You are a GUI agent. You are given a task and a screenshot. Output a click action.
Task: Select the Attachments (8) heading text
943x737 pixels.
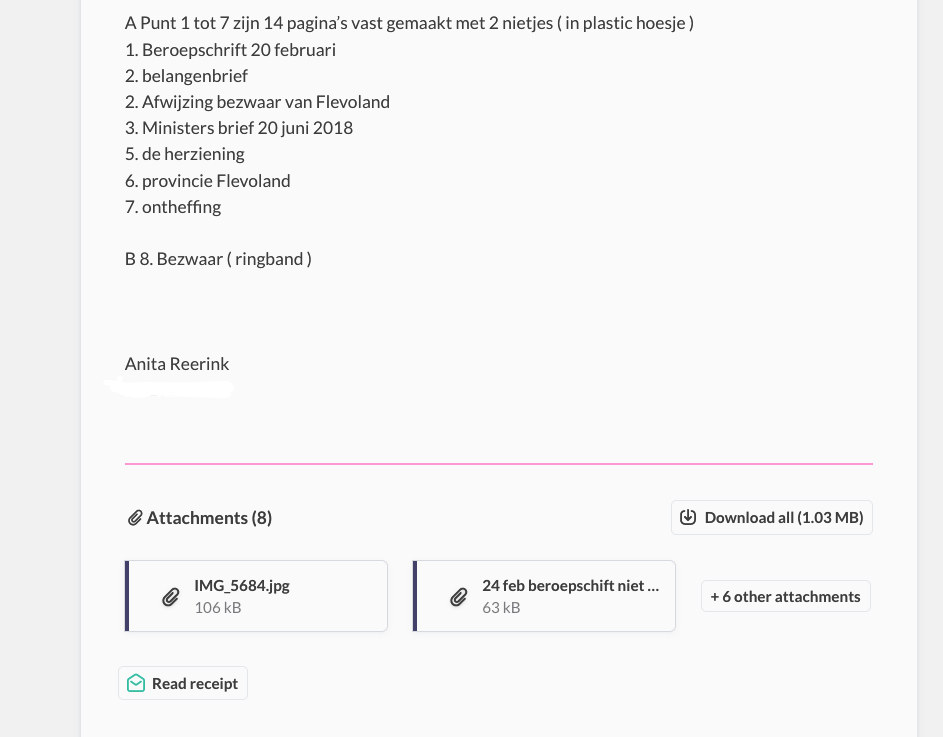[x=209, y=518]
